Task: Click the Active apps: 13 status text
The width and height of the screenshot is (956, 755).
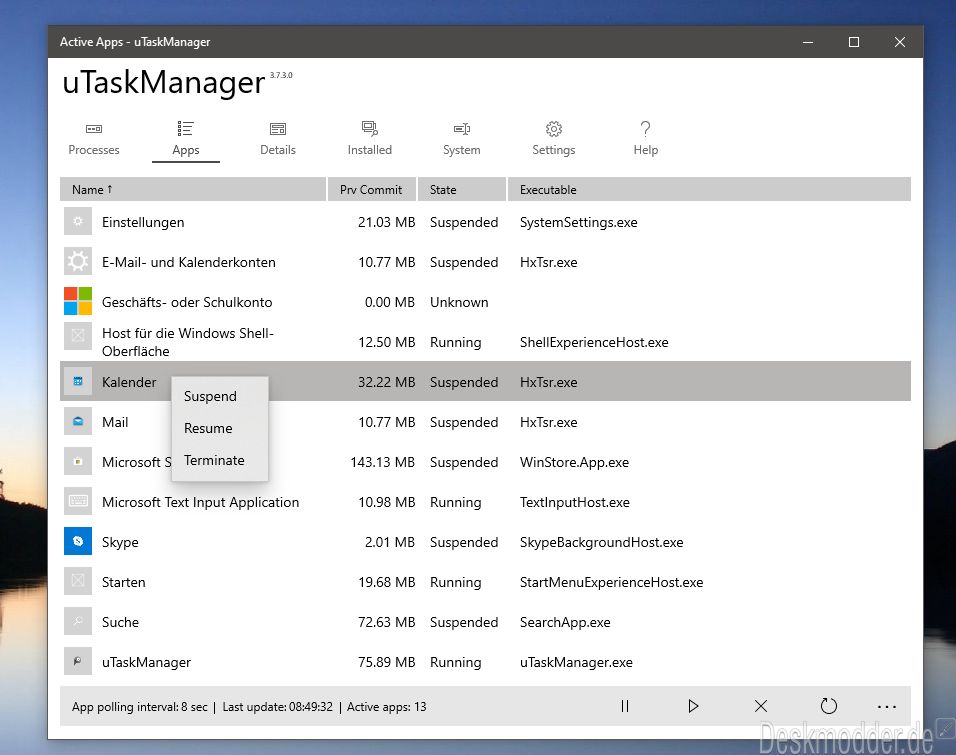Action: point(387,707)
